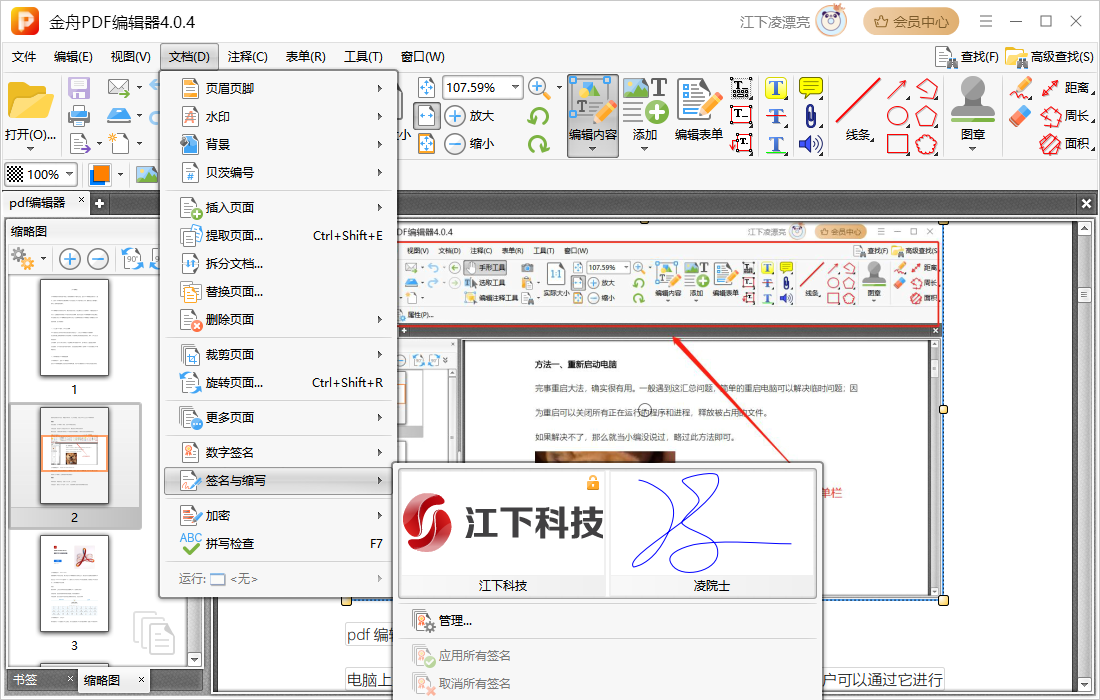Select page 3 thumbnail
The height and width of the screenshot is (700, 1100).
click(74, 584)
